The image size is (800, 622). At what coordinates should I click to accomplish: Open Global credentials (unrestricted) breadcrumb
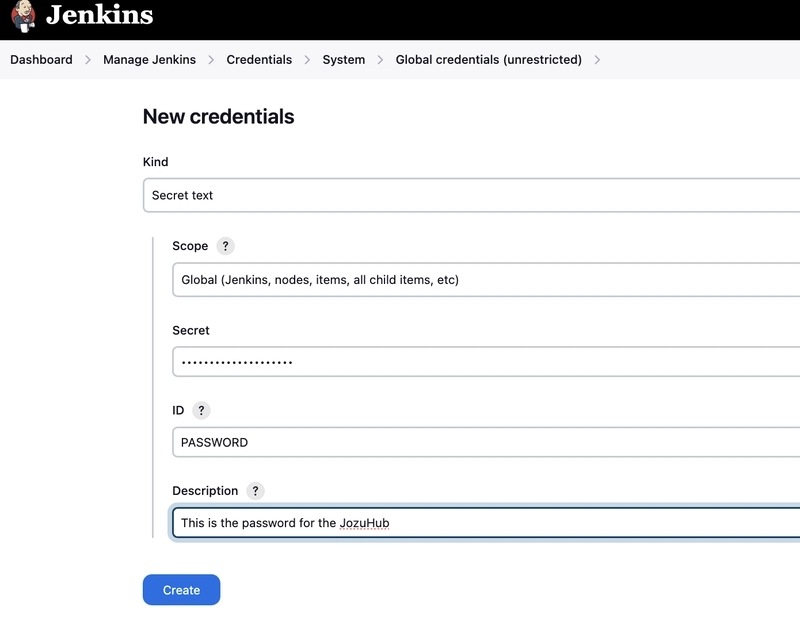click(x=488, y=60)
